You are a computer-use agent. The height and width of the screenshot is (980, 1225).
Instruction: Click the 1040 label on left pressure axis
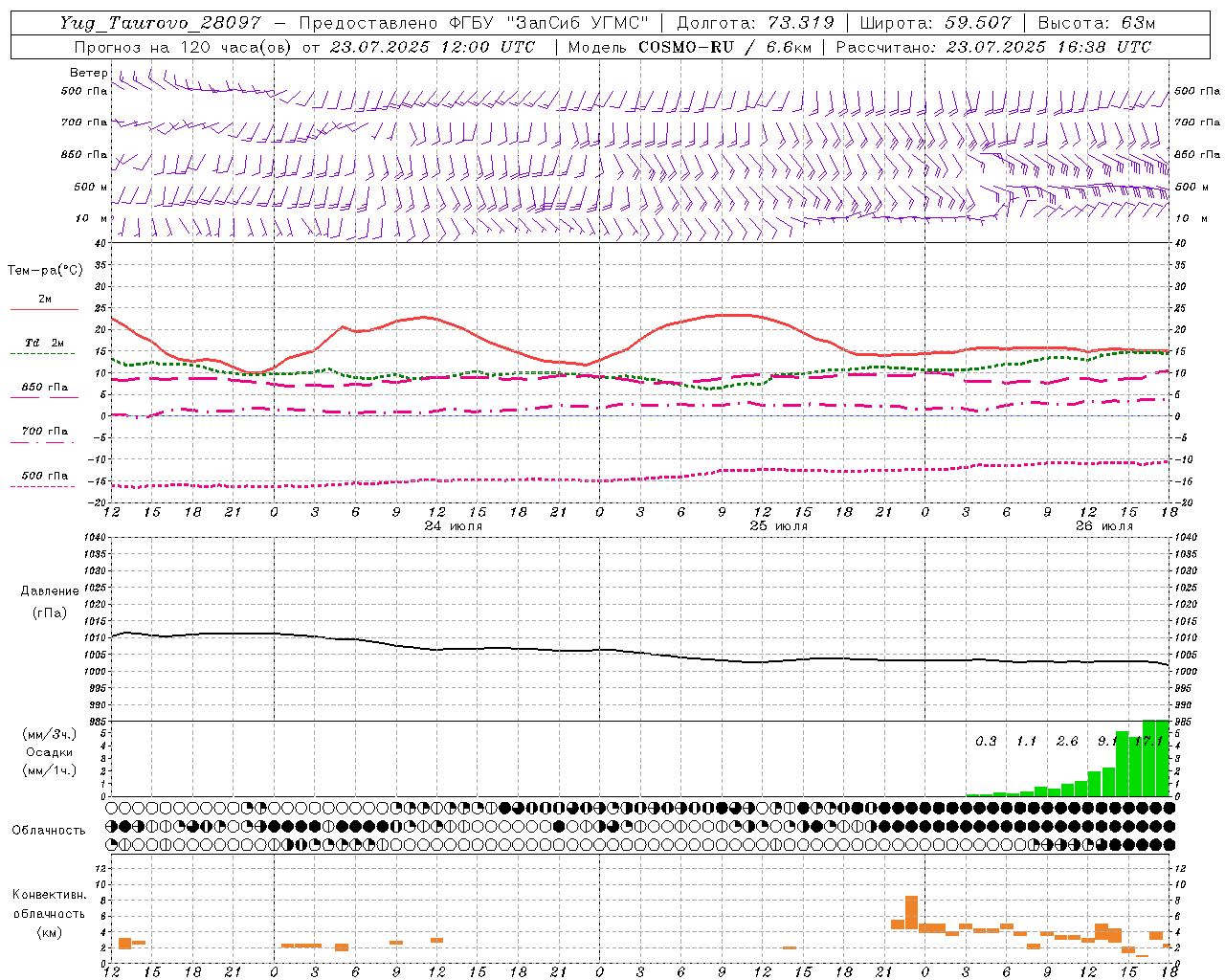coord(95,537)
